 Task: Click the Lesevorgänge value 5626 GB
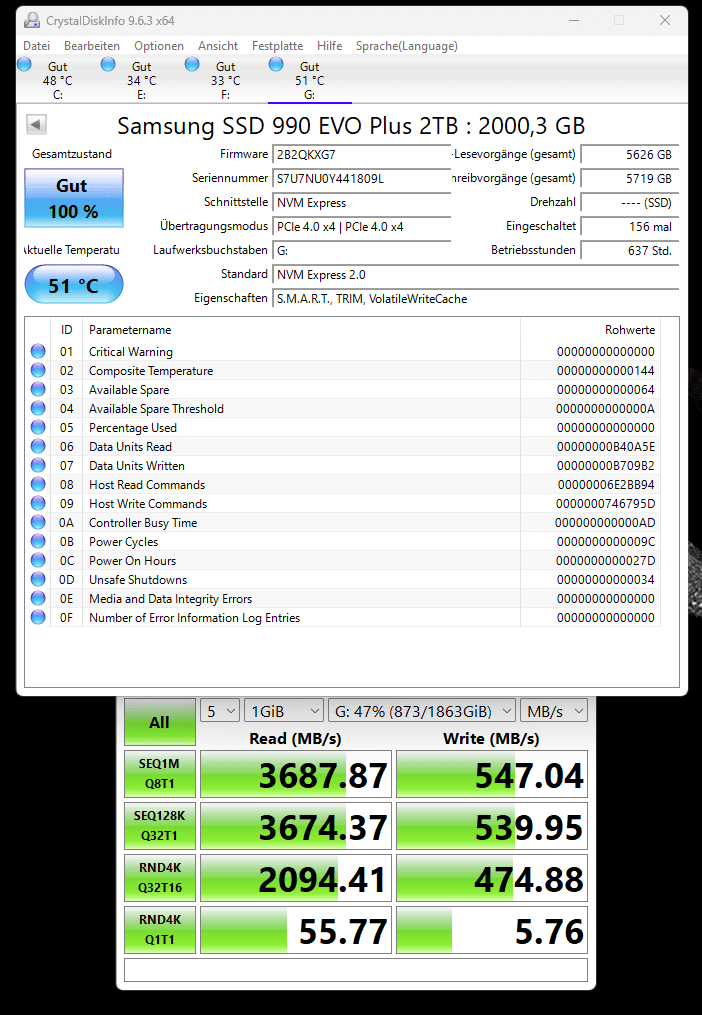coord(629,155)
